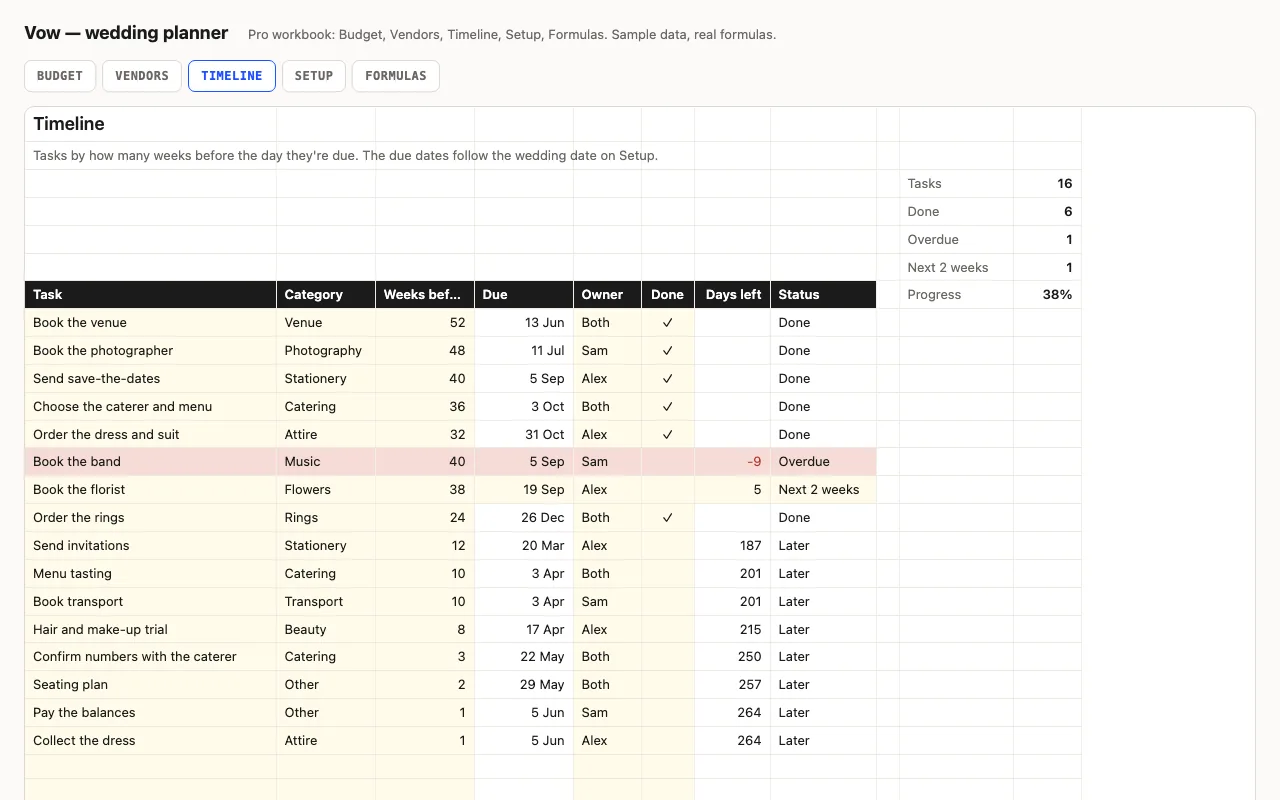Select the 'Collect the dress' task cell

point(150,741)
